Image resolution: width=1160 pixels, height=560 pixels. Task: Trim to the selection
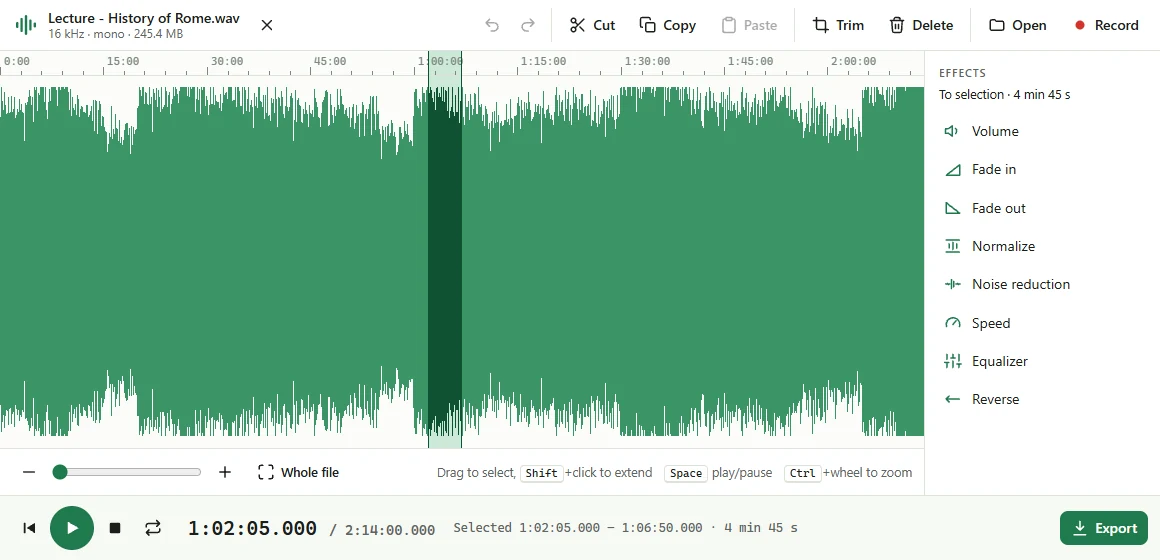(838, 25)
